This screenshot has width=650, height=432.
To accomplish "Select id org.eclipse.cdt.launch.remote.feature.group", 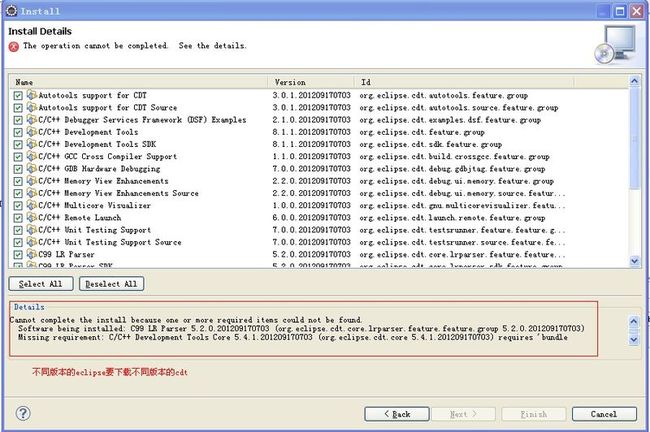I will click(x=452, y=218).
